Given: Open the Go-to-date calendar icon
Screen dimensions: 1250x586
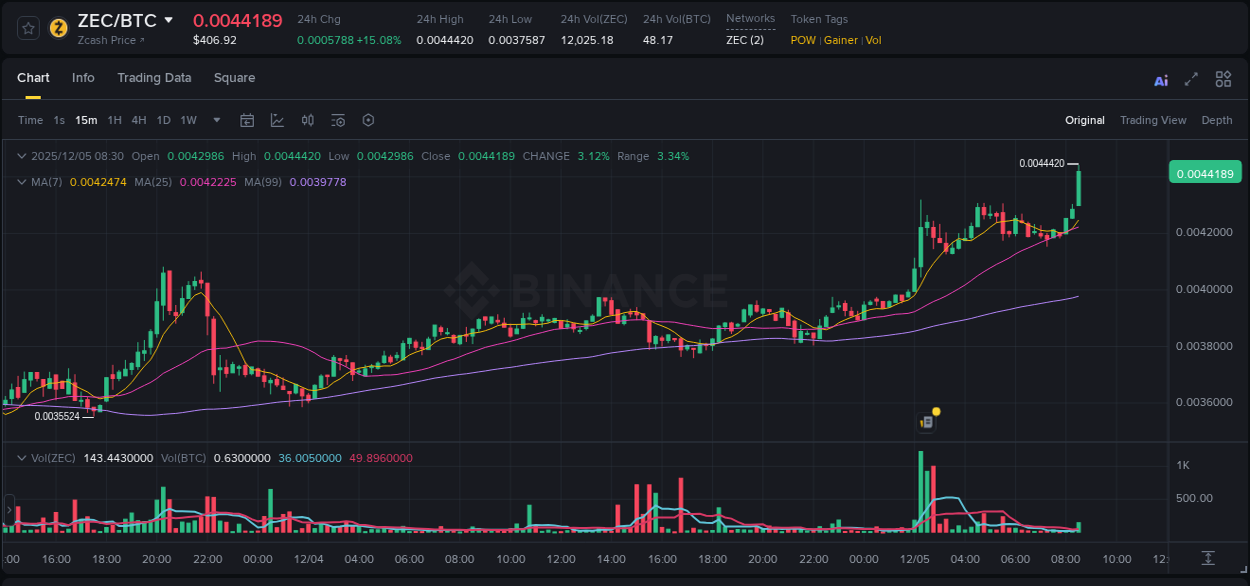Looking at the screenshot, I should pos(247,119).
